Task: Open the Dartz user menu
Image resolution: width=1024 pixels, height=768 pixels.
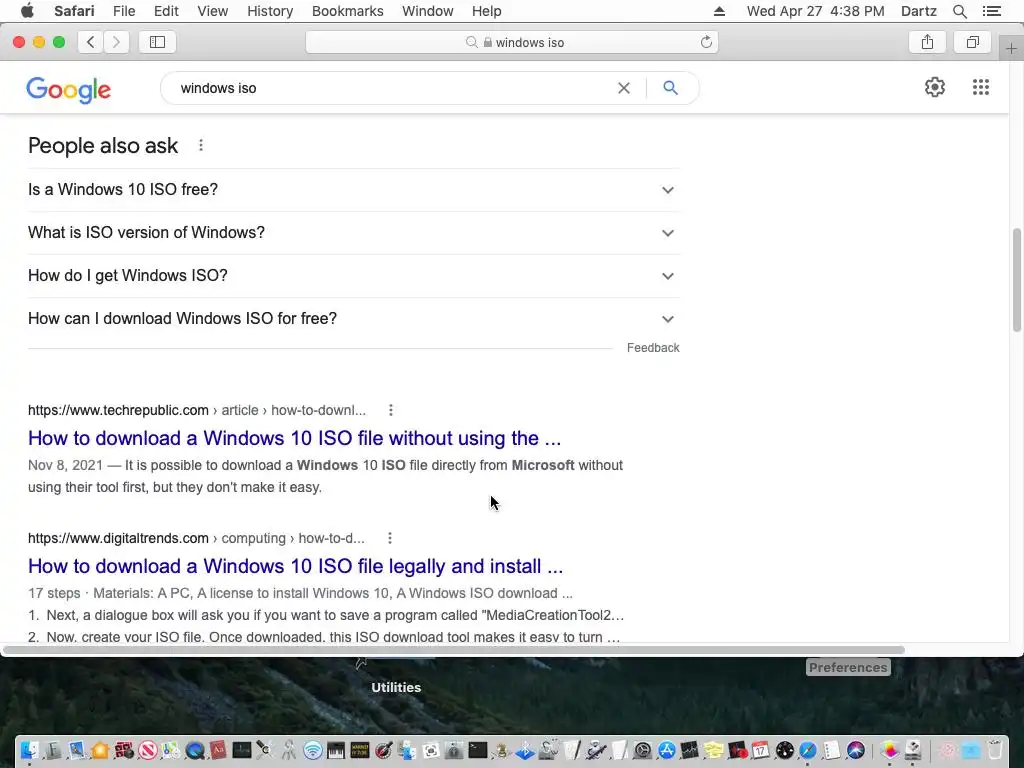Action: click(918, 11)
